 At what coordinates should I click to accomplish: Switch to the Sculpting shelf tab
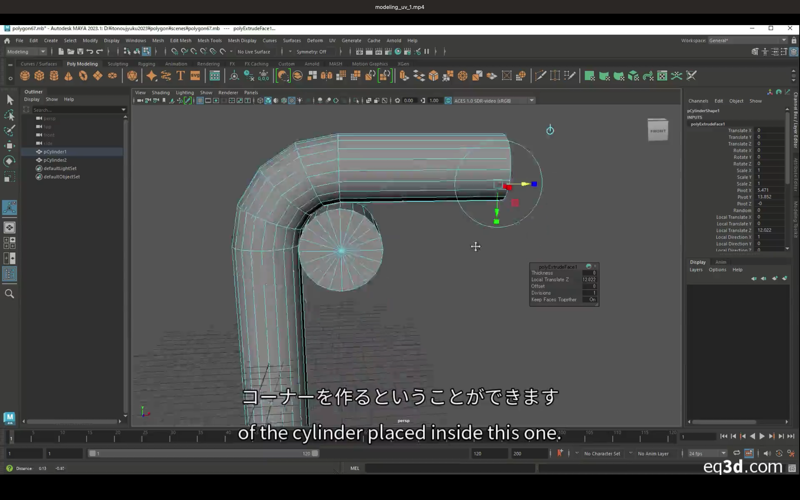[118, 63]
